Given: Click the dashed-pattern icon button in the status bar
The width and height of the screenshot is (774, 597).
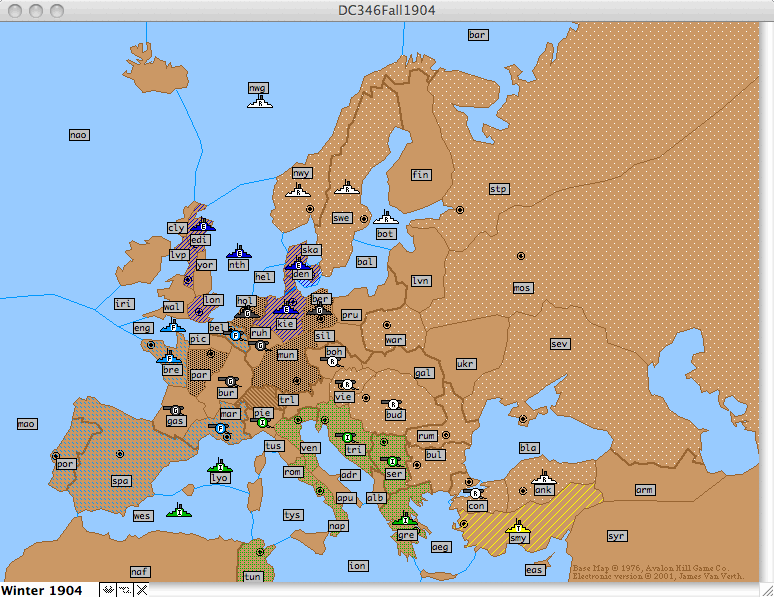Looking at the screenshot, I should 125,590.
